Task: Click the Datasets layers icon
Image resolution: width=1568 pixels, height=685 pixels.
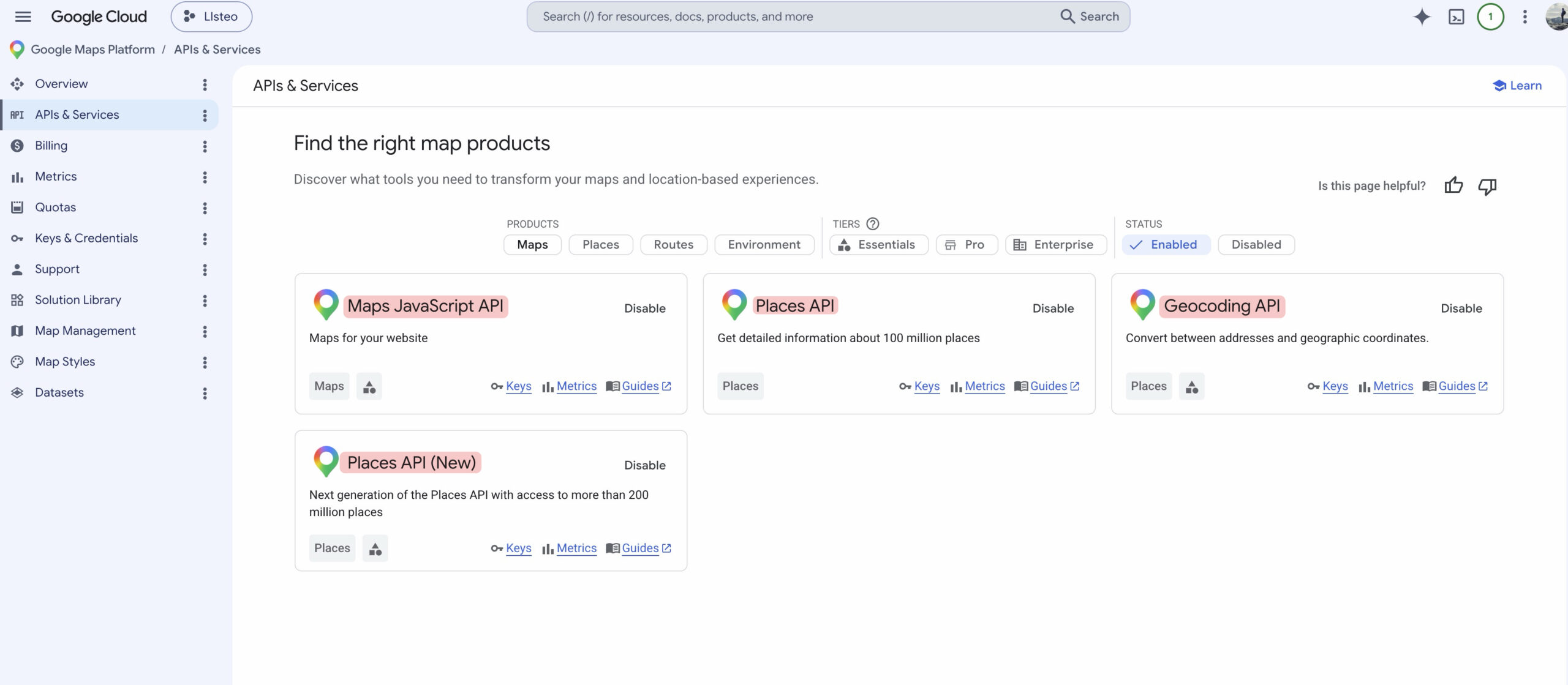Action: point(17,392)
